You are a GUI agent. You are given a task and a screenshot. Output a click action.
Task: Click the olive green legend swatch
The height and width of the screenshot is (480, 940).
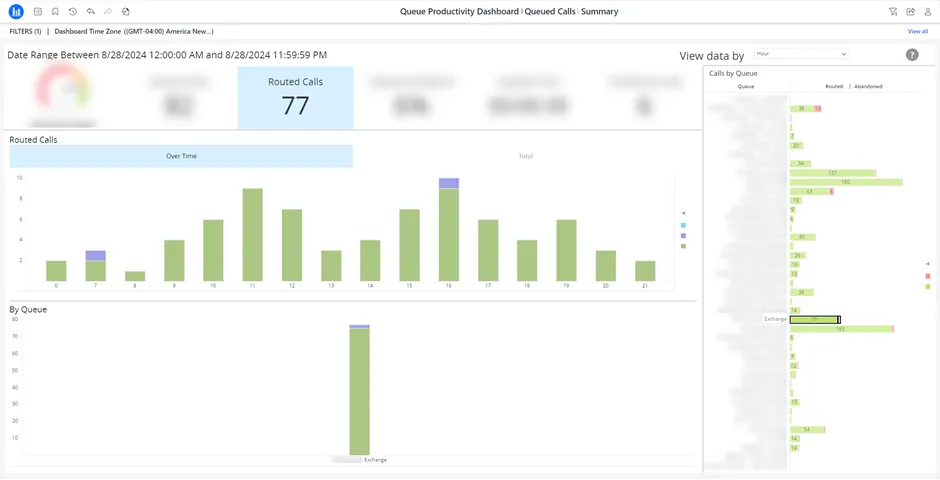pos(683,246)
